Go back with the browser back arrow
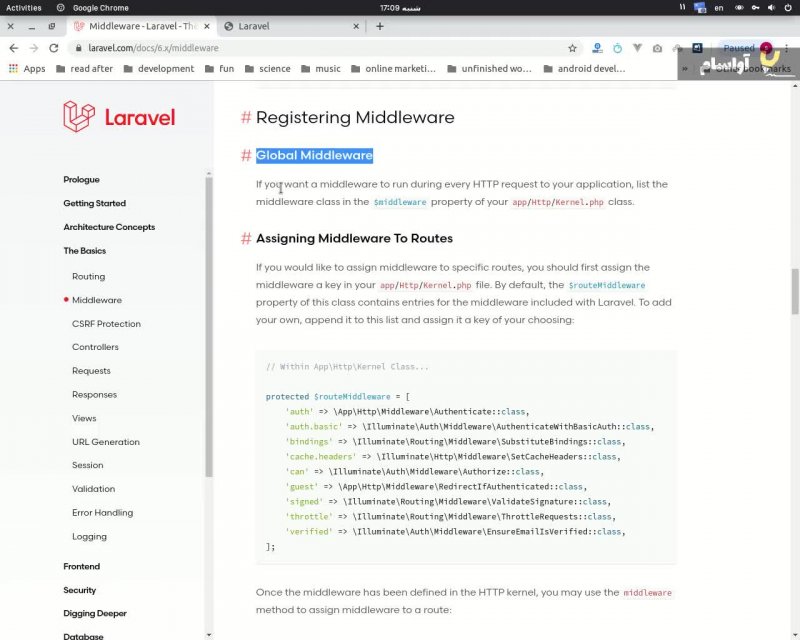Image resolution: width=800 pixels, height=640 pixels. tap(13, 48)
